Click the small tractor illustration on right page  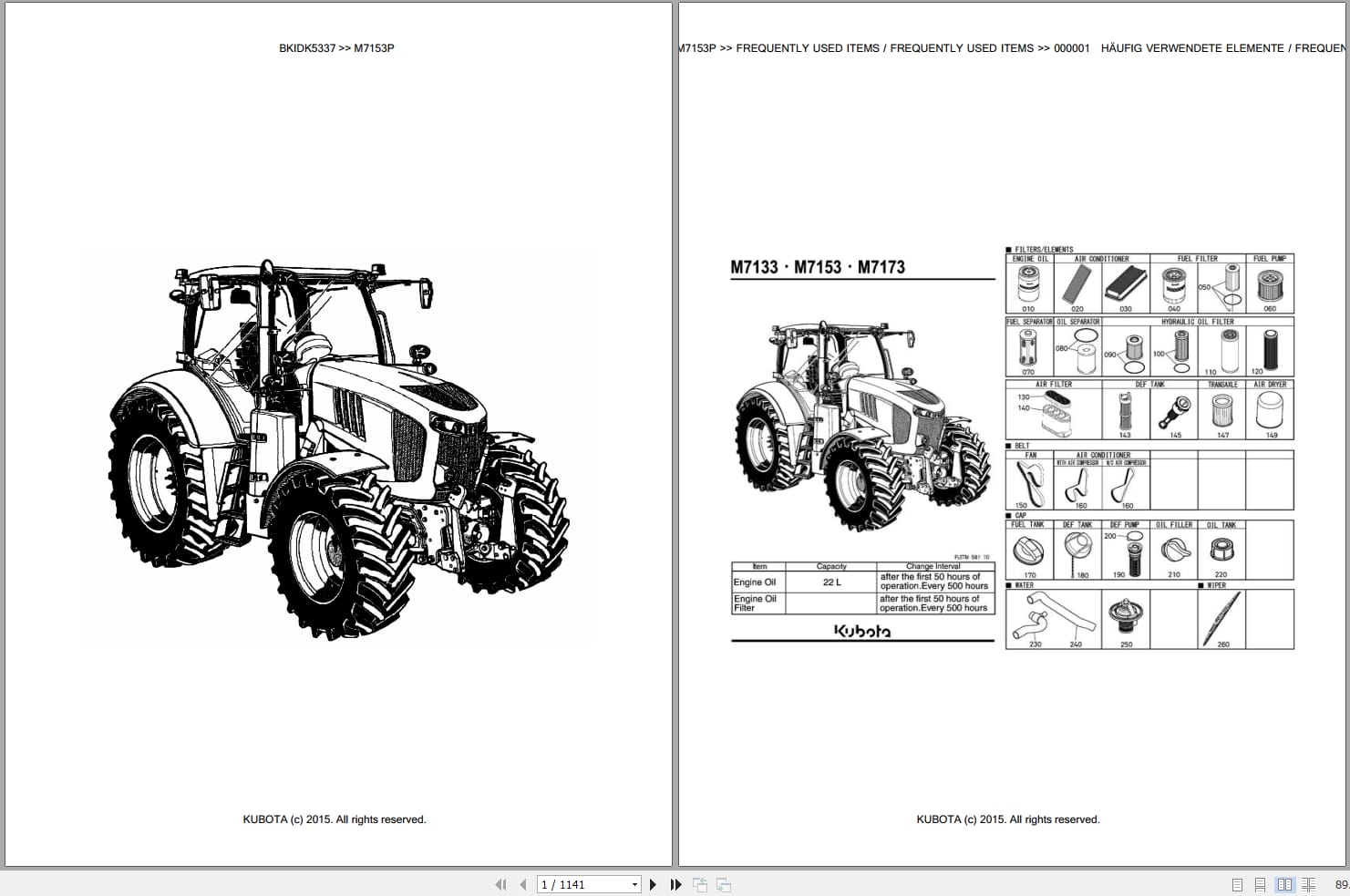click(x=862, y=426)
